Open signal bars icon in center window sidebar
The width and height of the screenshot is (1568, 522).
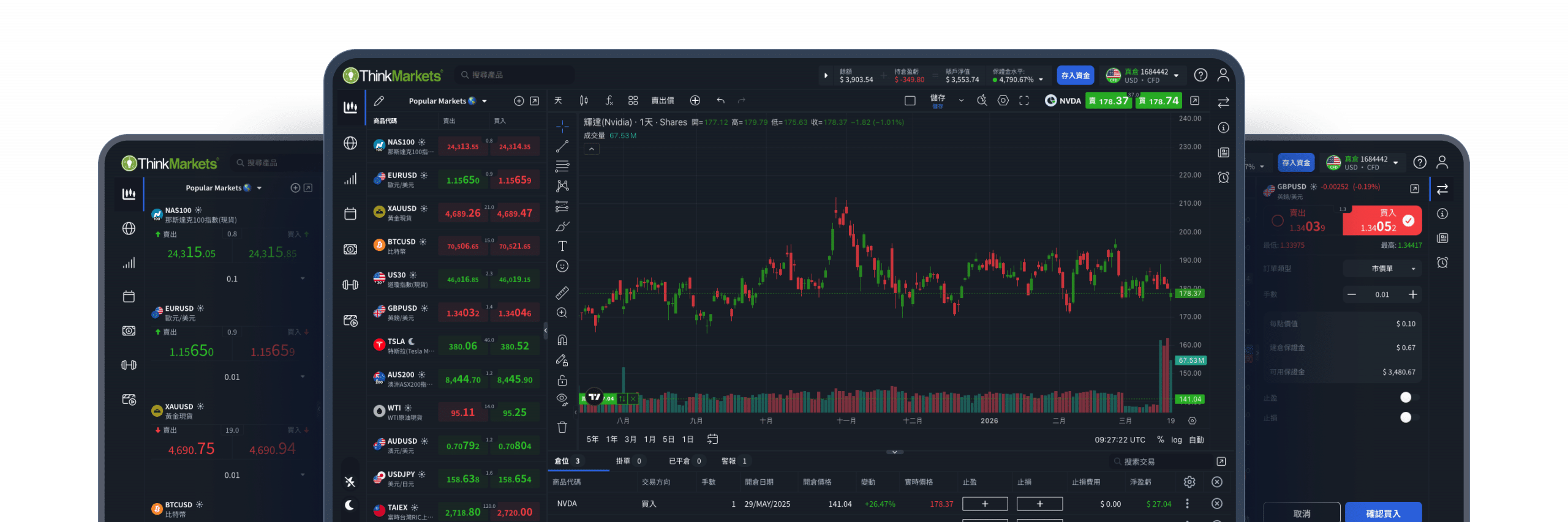tap(350, 179)
